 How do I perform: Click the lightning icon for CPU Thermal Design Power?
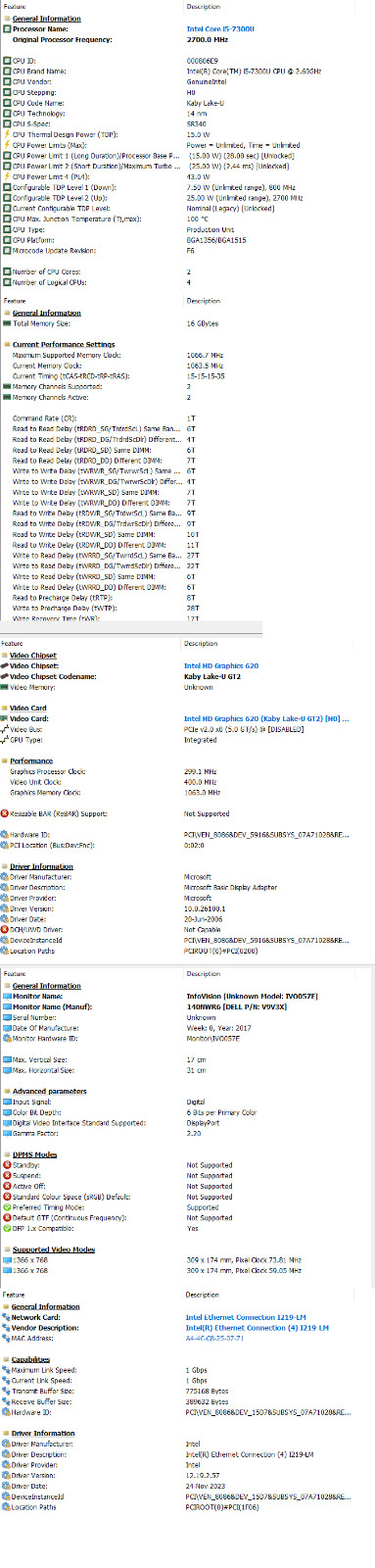coord(7,134)
